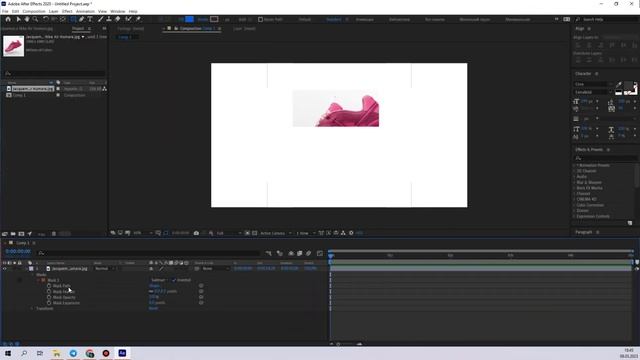Open the Window menu
This screenshot has width=640, height=360.
pos(118,11)
